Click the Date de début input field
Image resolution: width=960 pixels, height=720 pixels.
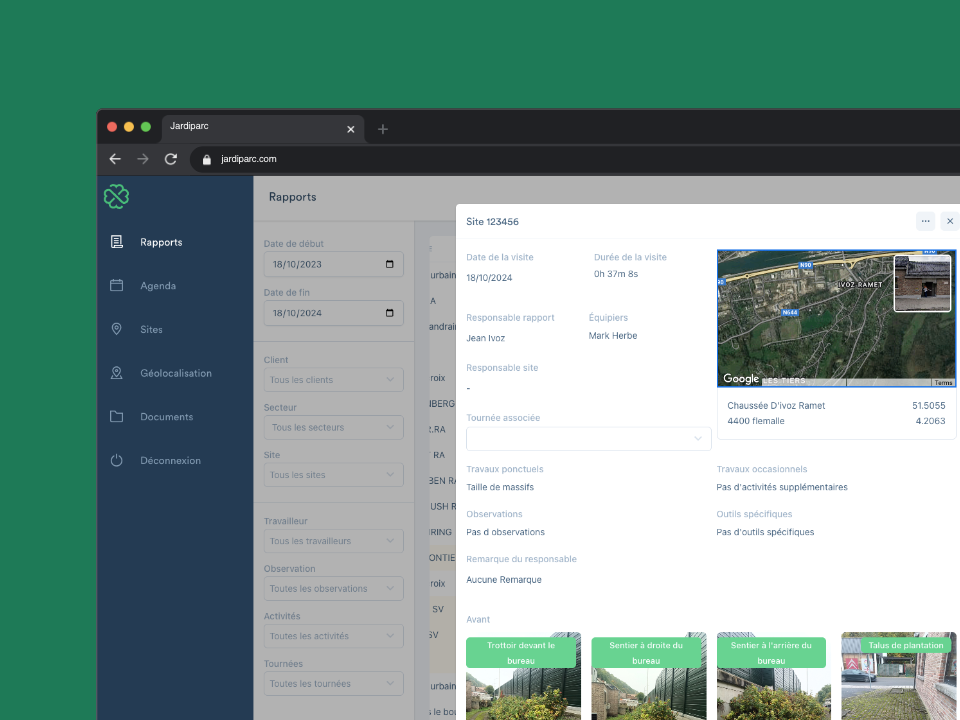pyautogui.click(x=325, y=265)
